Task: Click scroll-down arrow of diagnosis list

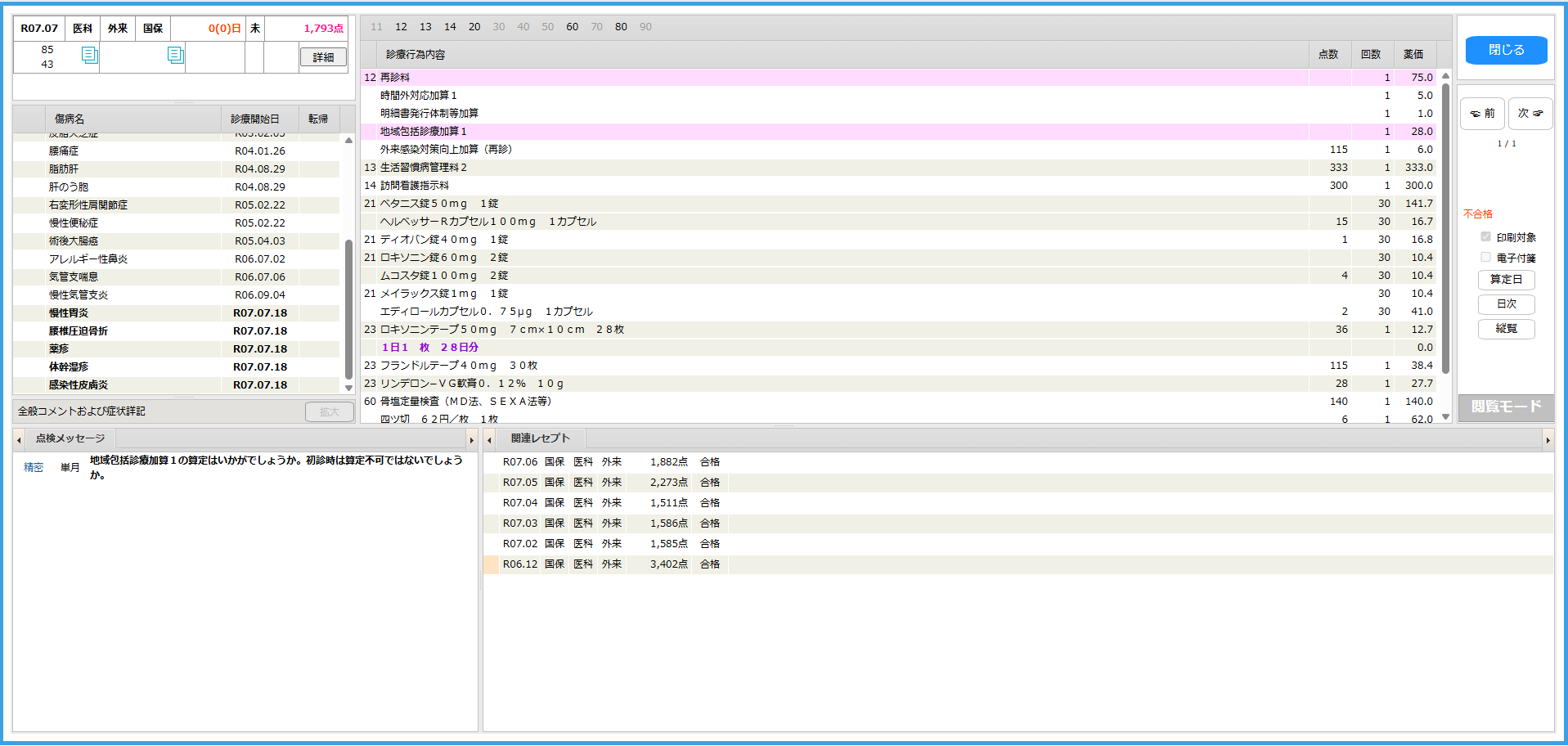Action: pyautogui.click(x=348, y=388)
